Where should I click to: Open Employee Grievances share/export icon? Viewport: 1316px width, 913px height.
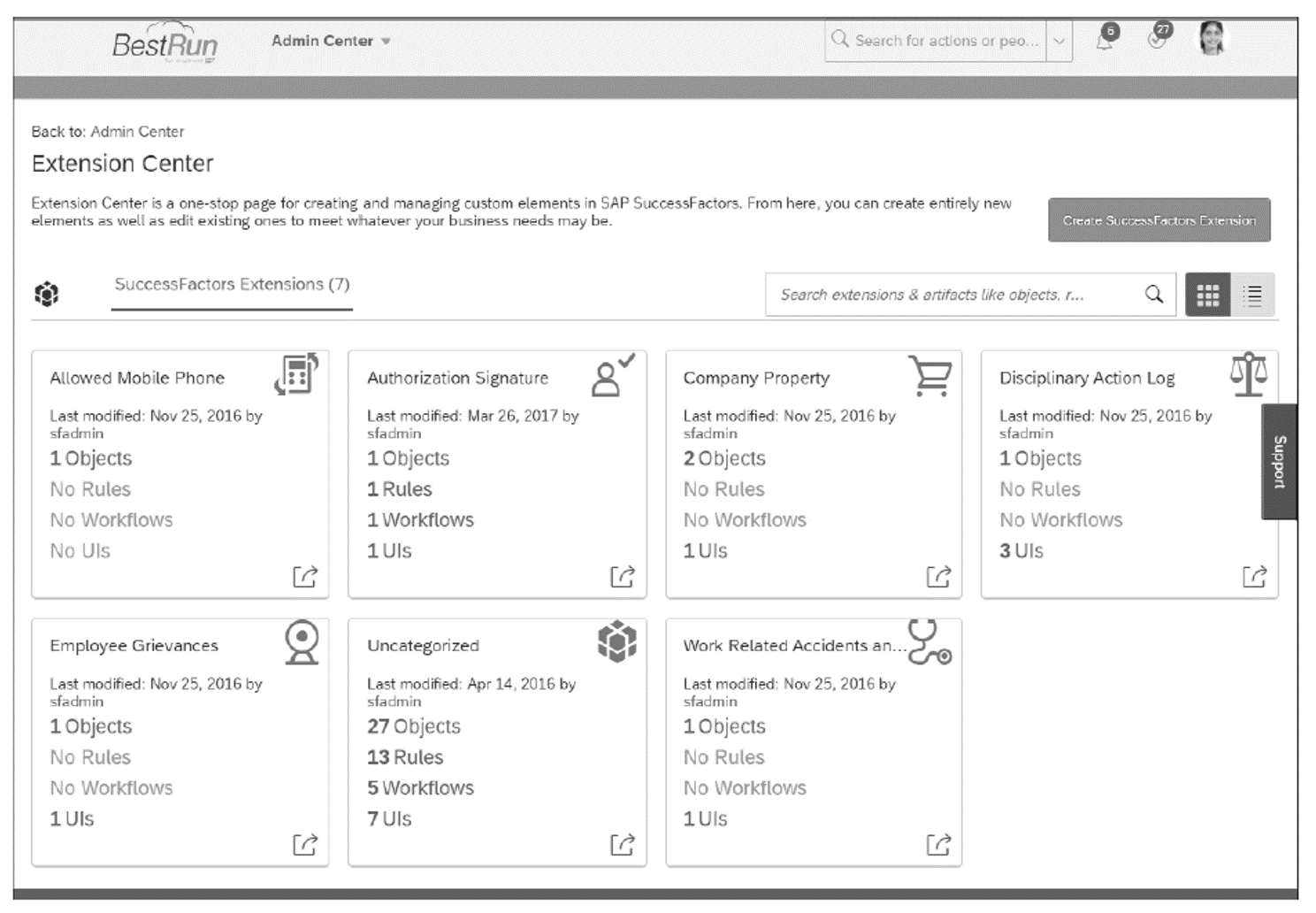[305, 845]
